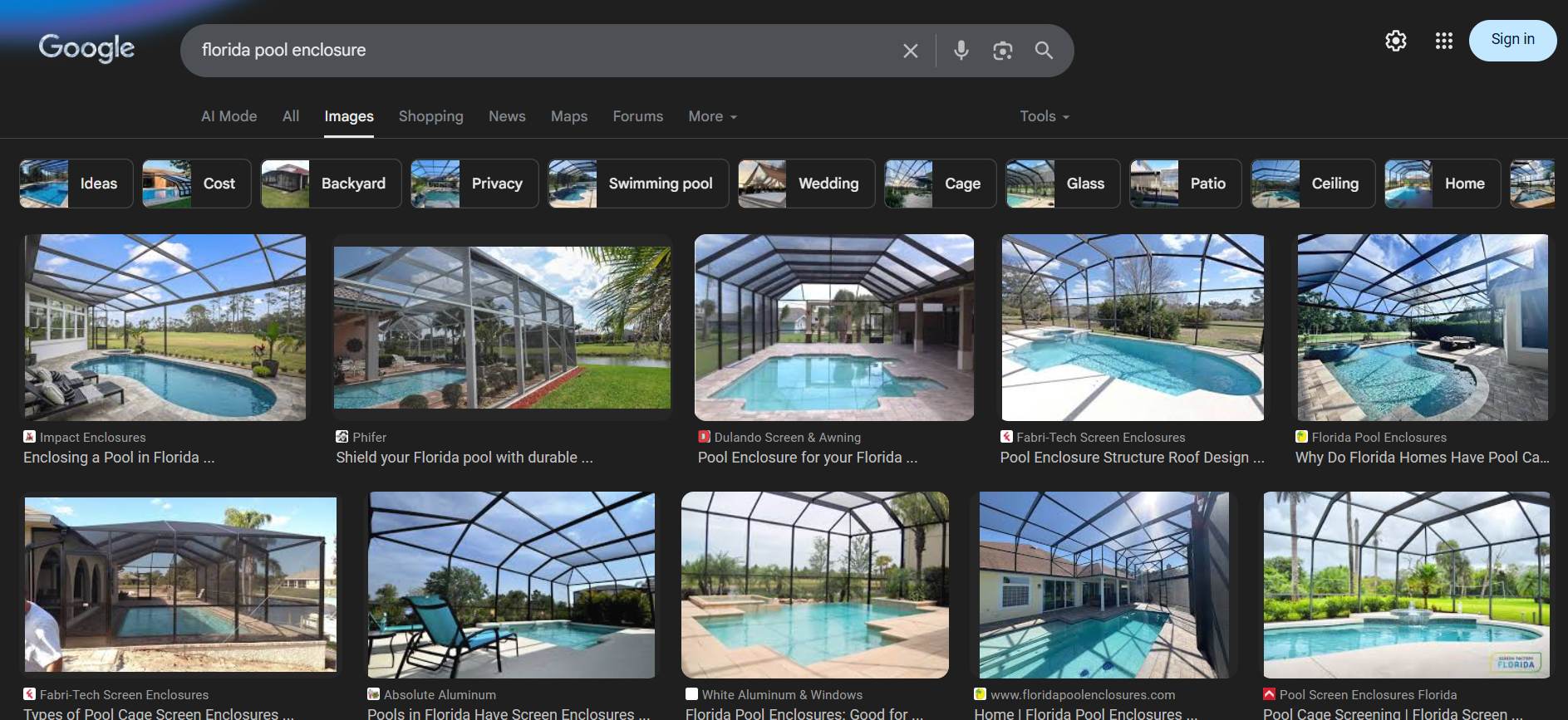Viewport: 1568px width, 720px height.
Task: Open the Forums tab
Action: click(638, 116)
